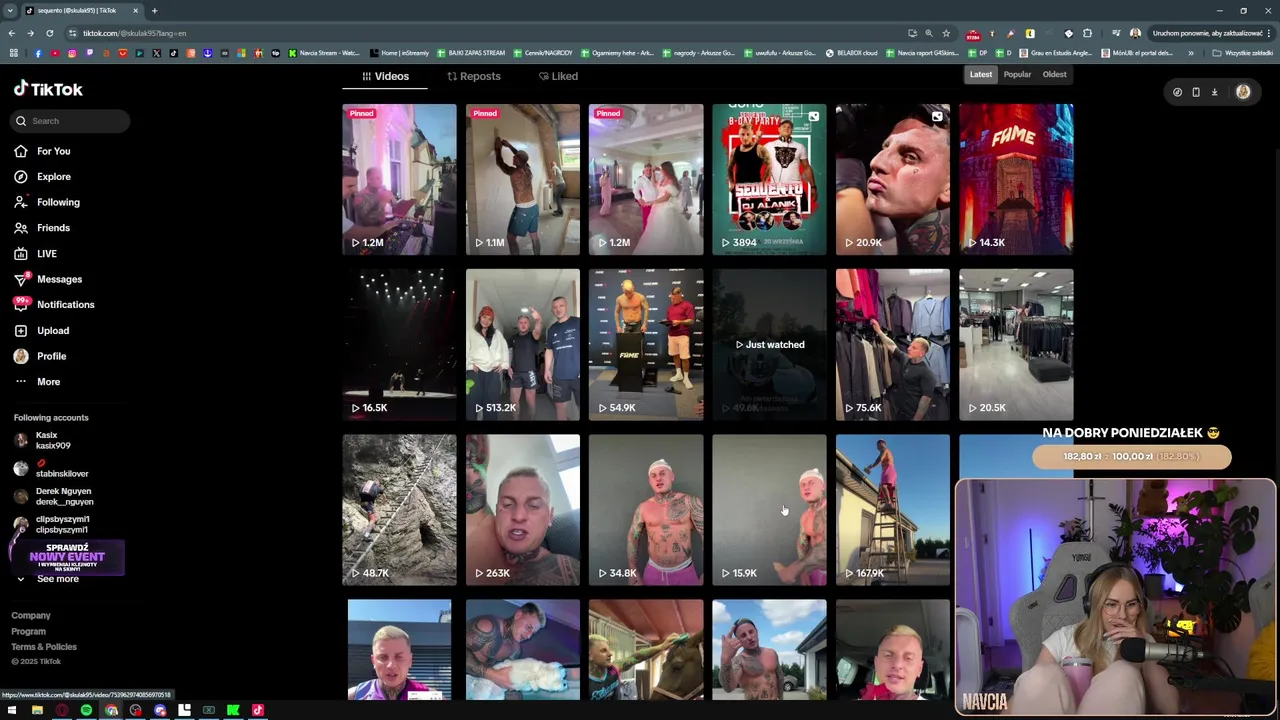The image size is (1280, 720).
Task: Click the TikTok logo
Action: (48, 89)
